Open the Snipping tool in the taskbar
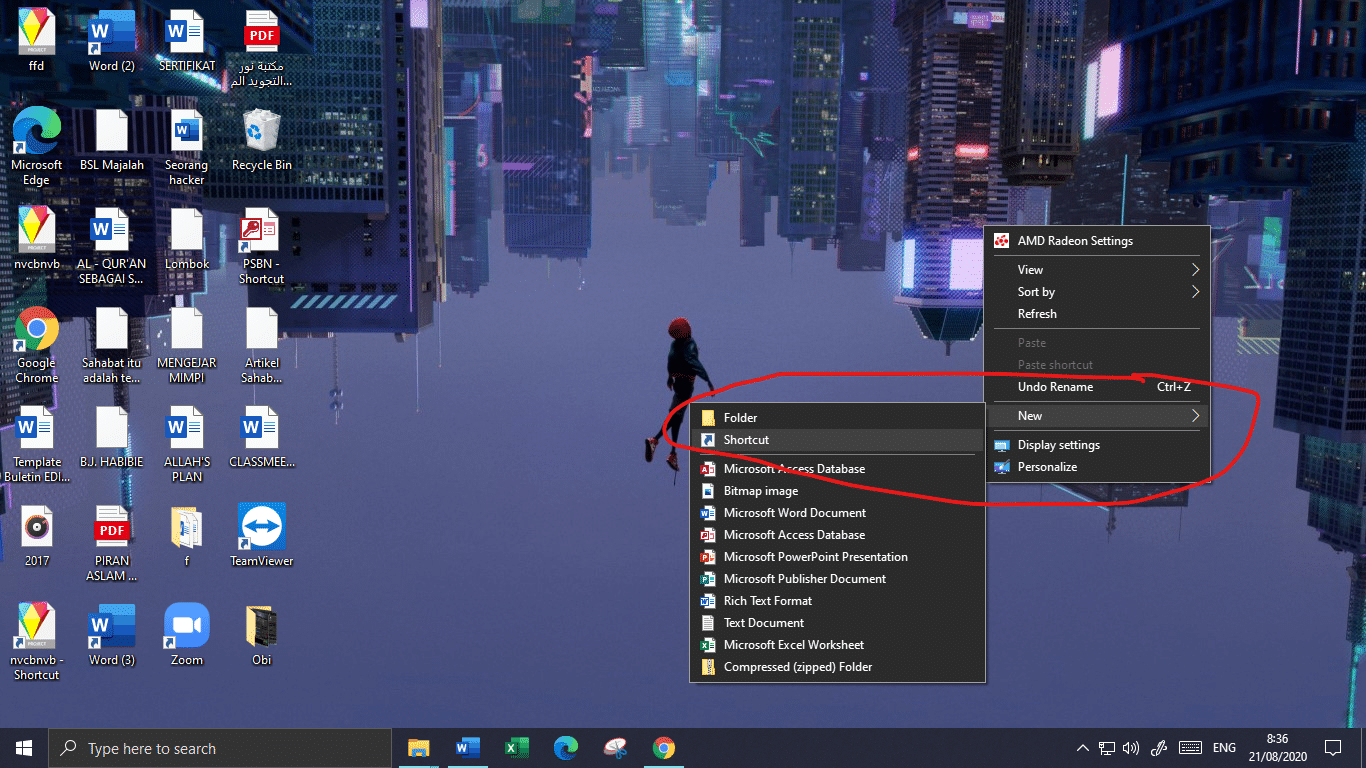 point(614,748)
